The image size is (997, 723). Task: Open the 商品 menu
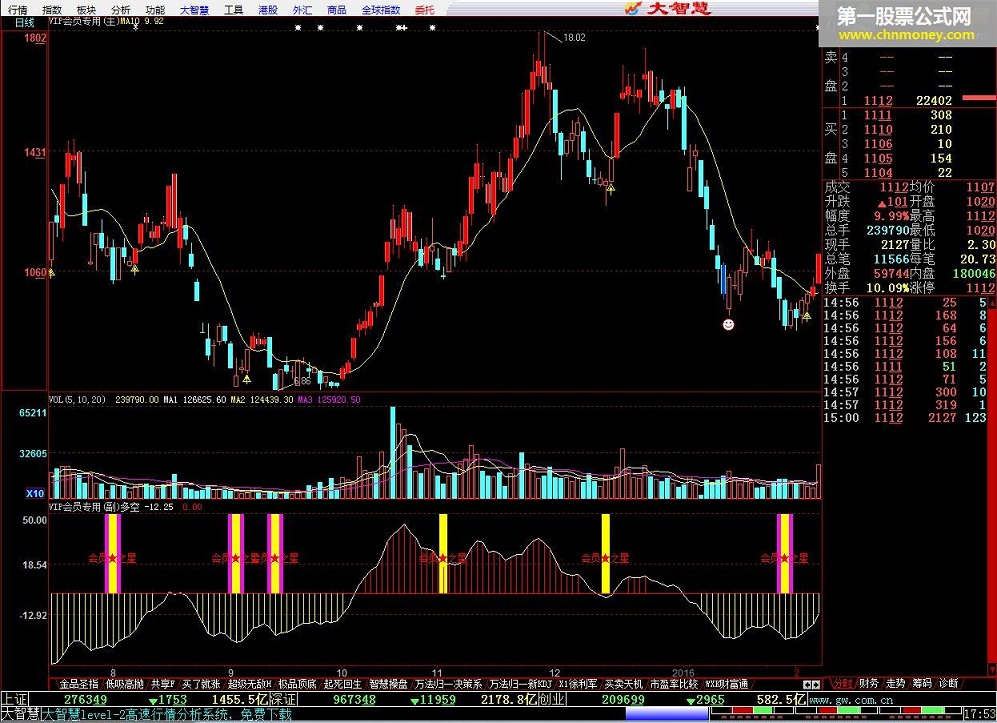coord(337,10)
